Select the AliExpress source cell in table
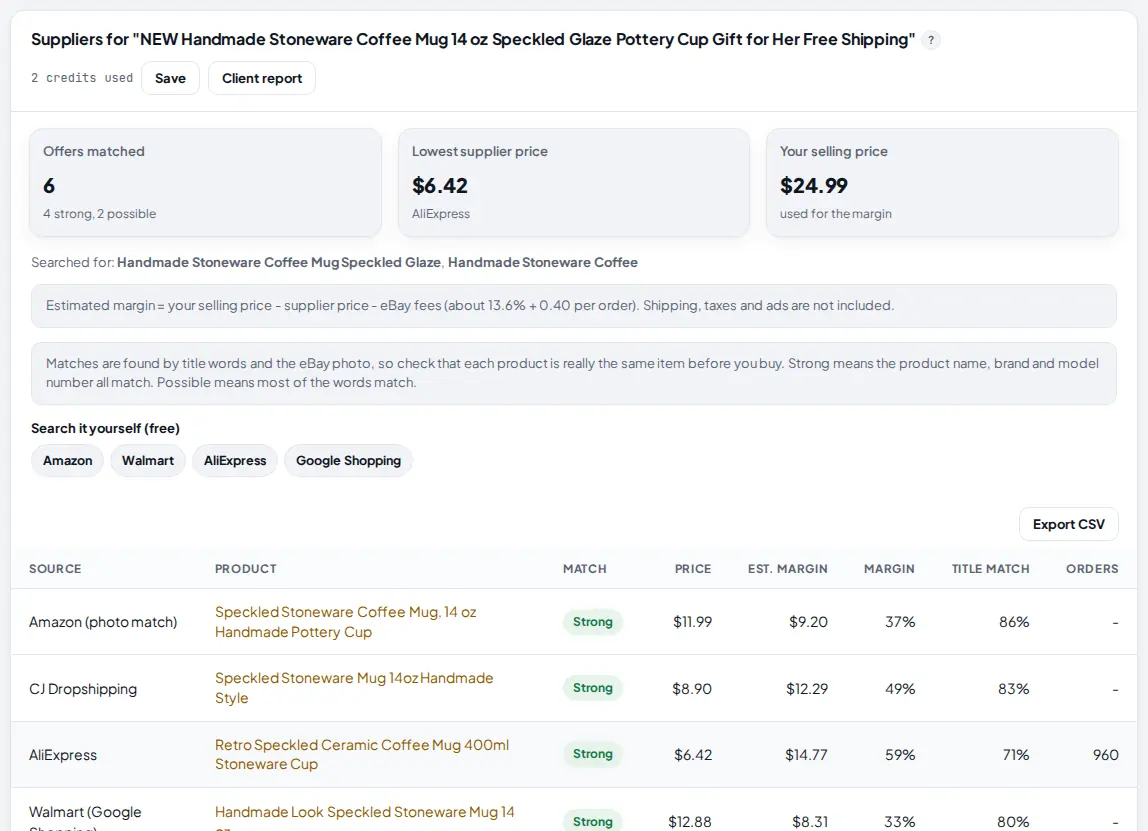 tap(62, 755)
